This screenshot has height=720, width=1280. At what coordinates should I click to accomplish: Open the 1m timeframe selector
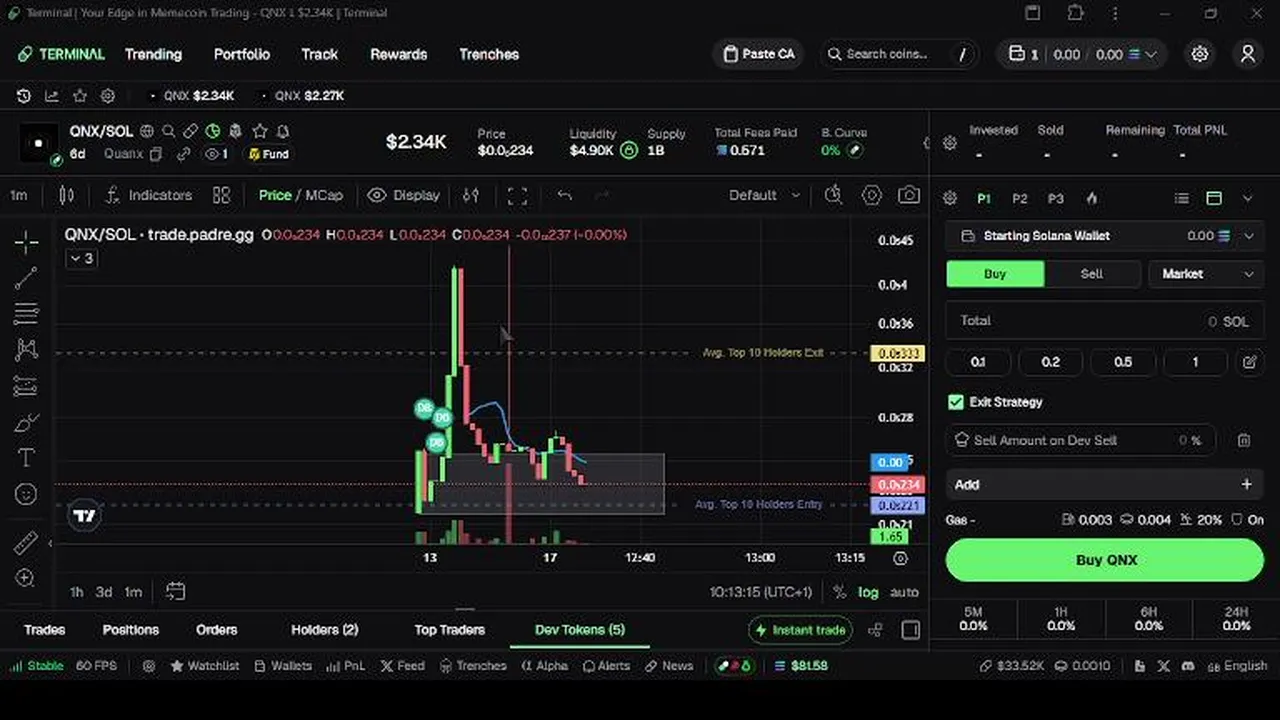tap(19, 195)
